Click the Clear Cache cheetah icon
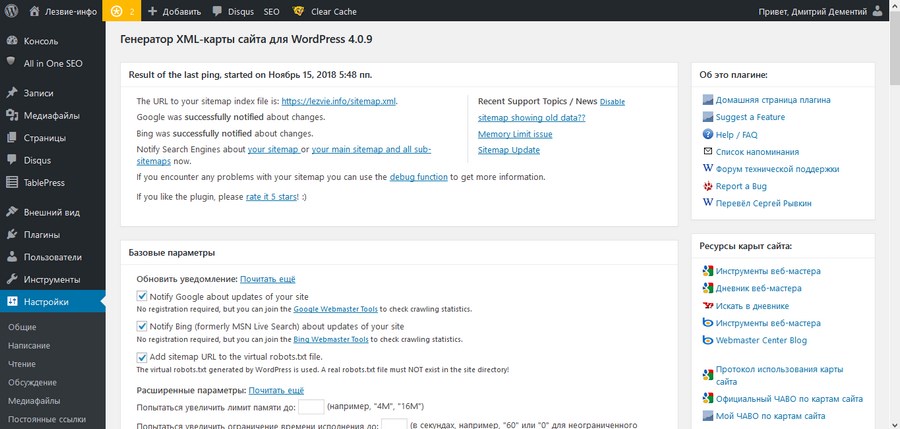 coord(298,11)
